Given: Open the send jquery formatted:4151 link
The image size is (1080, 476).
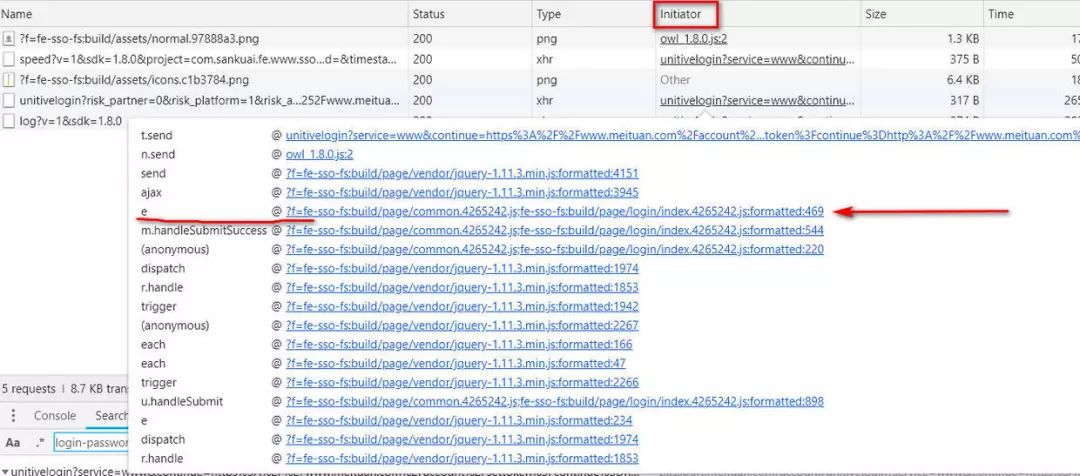Looking at the screenshot, I should [462, 174].
